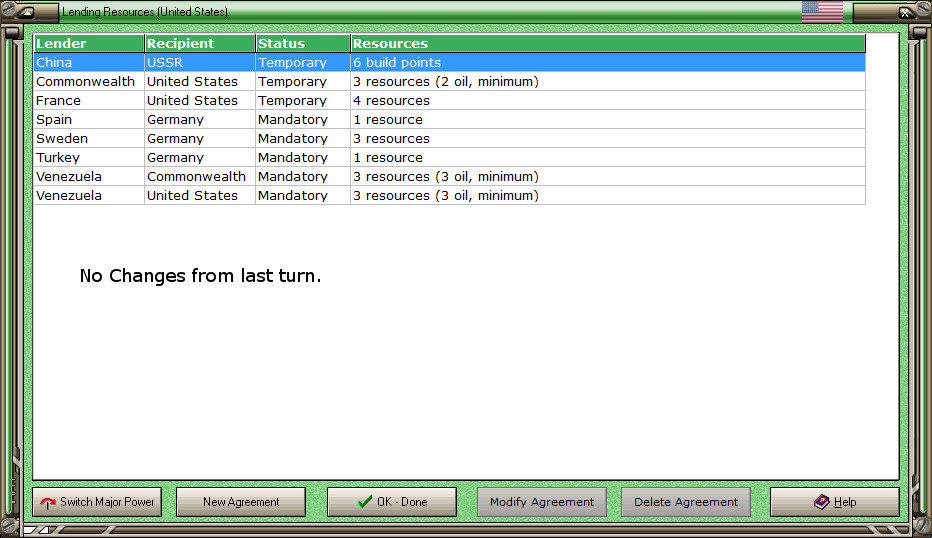Click Turkey's '1 resource' cell
The width and height of the screenshot is (932, 538).
click(607, 158)
